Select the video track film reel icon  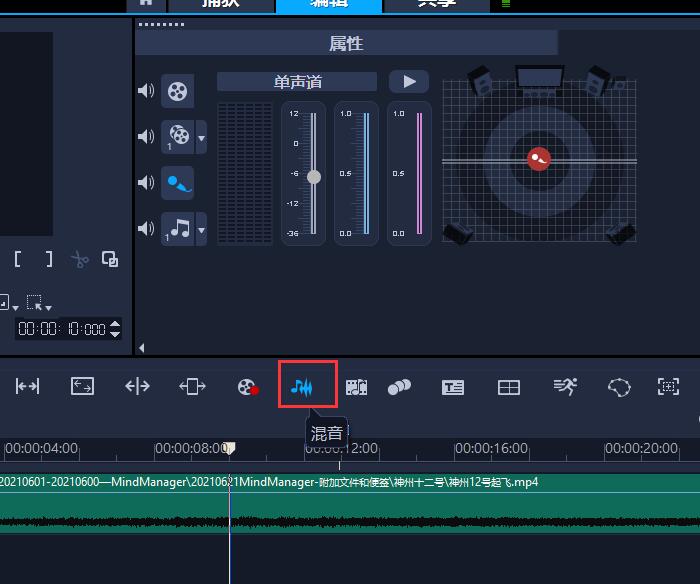[177, 92]
